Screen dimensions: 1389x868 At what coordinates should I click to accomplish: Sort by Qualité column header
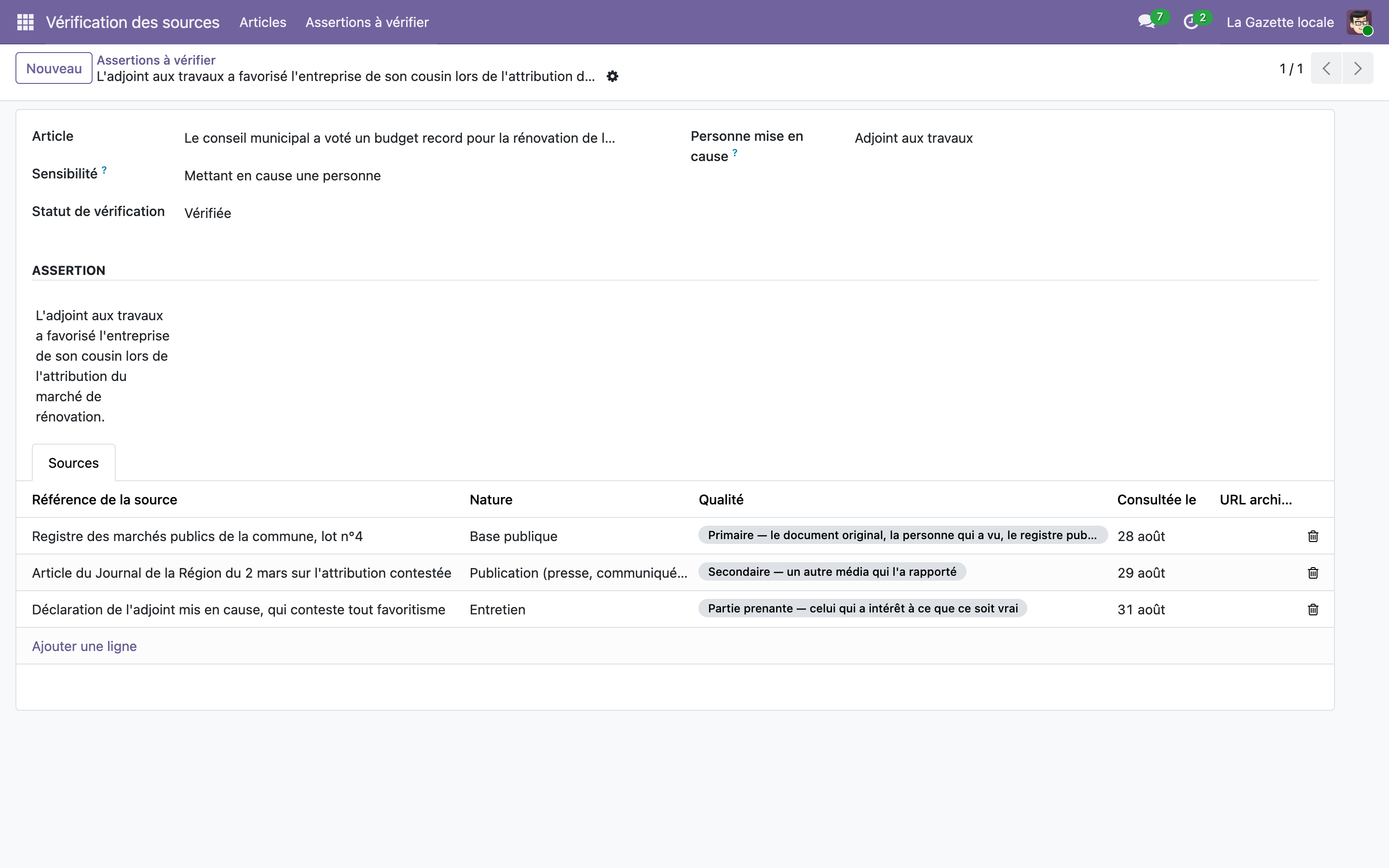[x=721, y=500]
